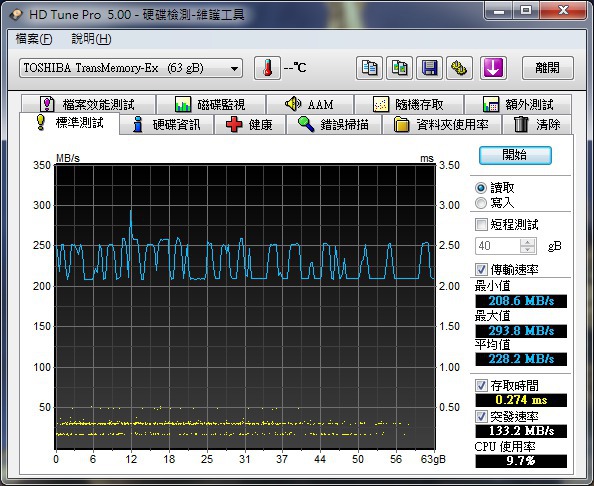The image size is (594, 486).
Task: Increase short stroke size with up arrow
Action: (527, 242)
